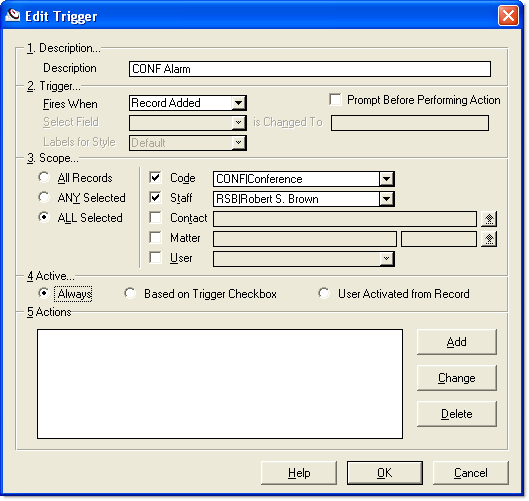Viewport: 529px width, 501px height.
Task: Click the Change action button
Action: [457, 378]
